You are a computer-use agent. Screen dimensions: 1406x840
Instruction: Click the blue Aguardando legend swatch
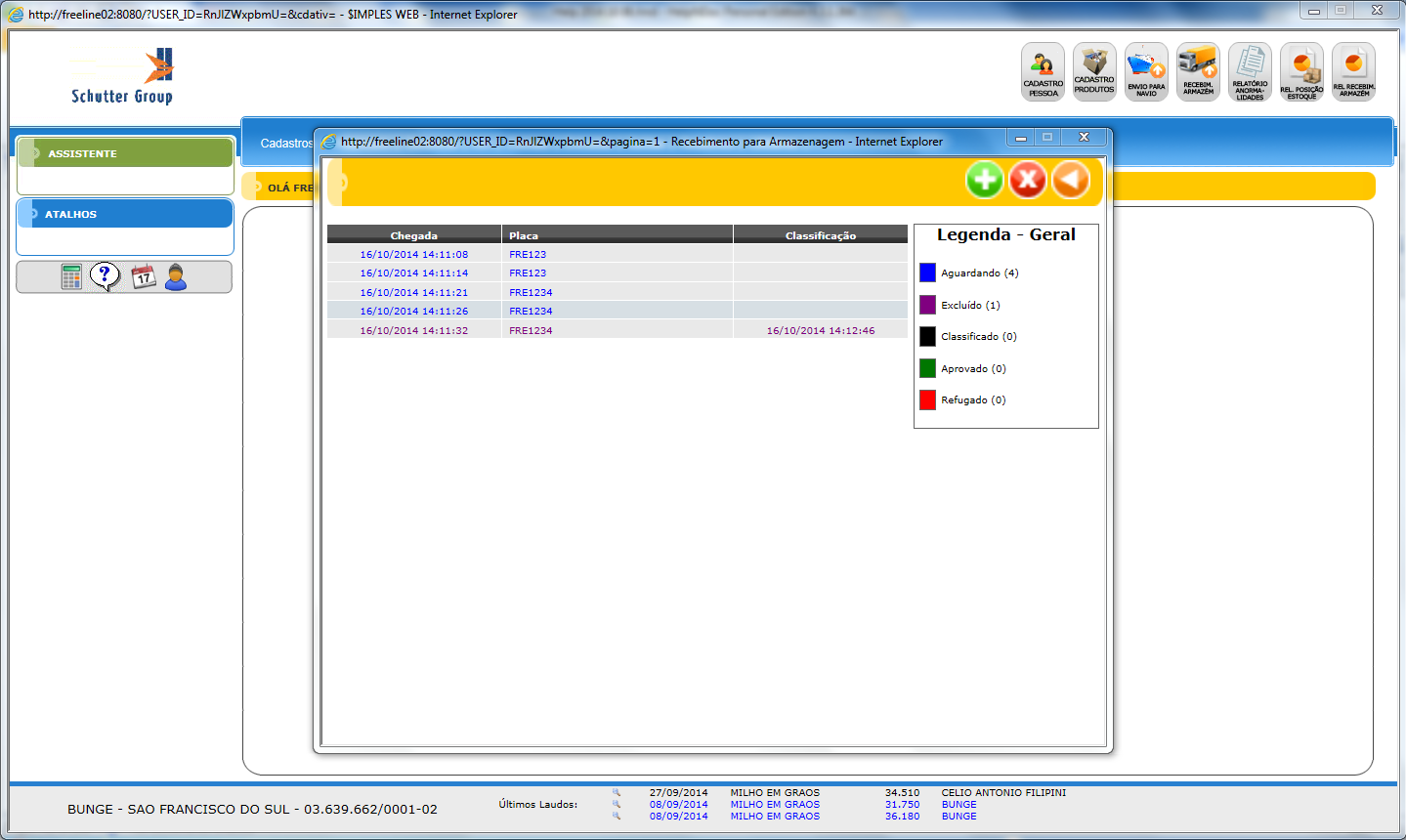[927, 273]
